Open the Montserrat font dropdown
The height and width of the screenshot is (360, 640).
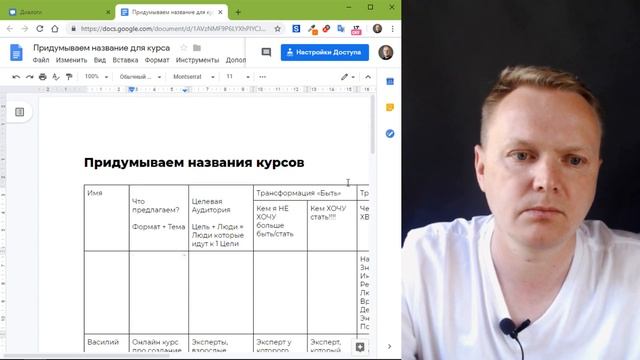pyautogui.click(x=193, y=77)
